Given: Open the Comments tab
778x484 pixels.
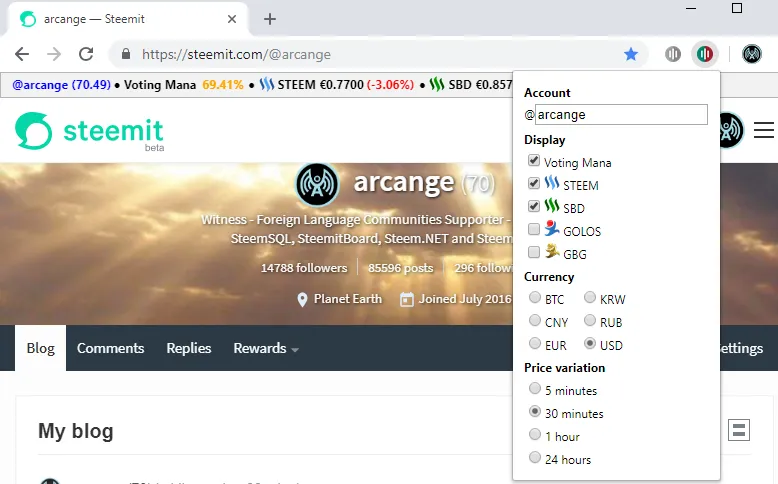Looking at the screenshot, I should [110, 348].
